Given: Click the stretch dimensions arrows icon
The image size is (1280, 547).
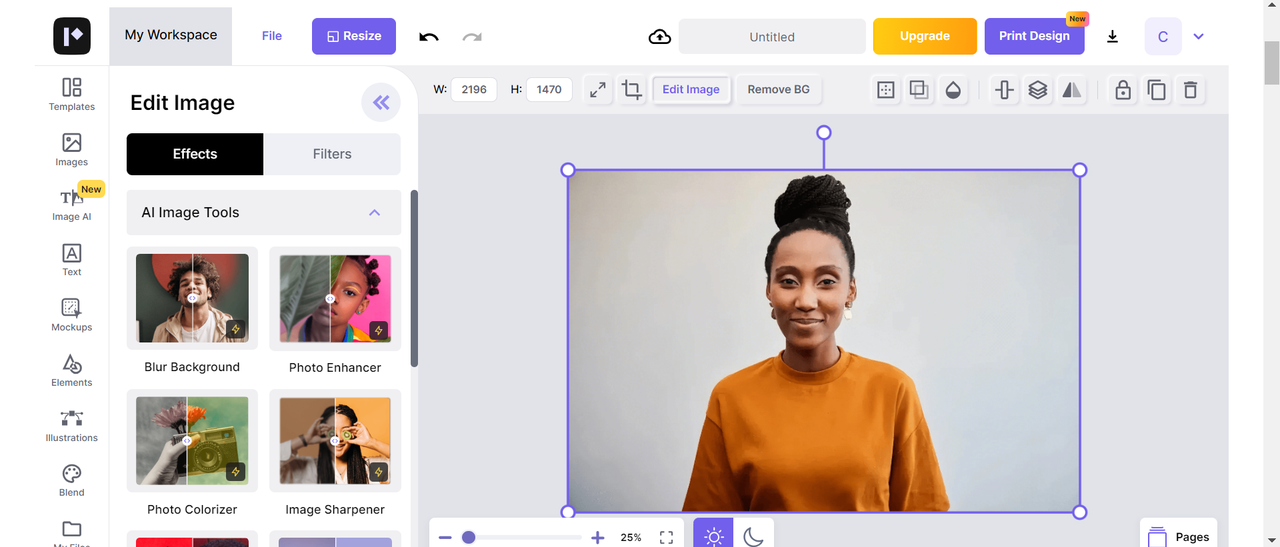Looking at the screenshot, I should 598,89.
